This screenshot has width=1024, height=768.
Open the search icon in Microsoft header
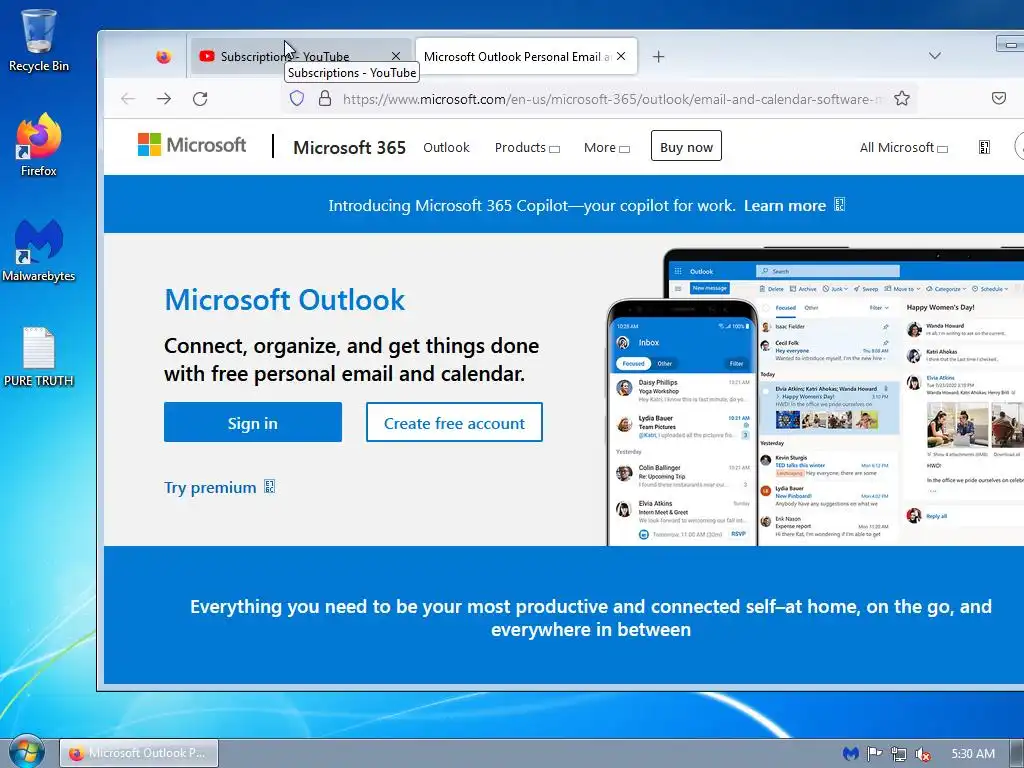984,148
